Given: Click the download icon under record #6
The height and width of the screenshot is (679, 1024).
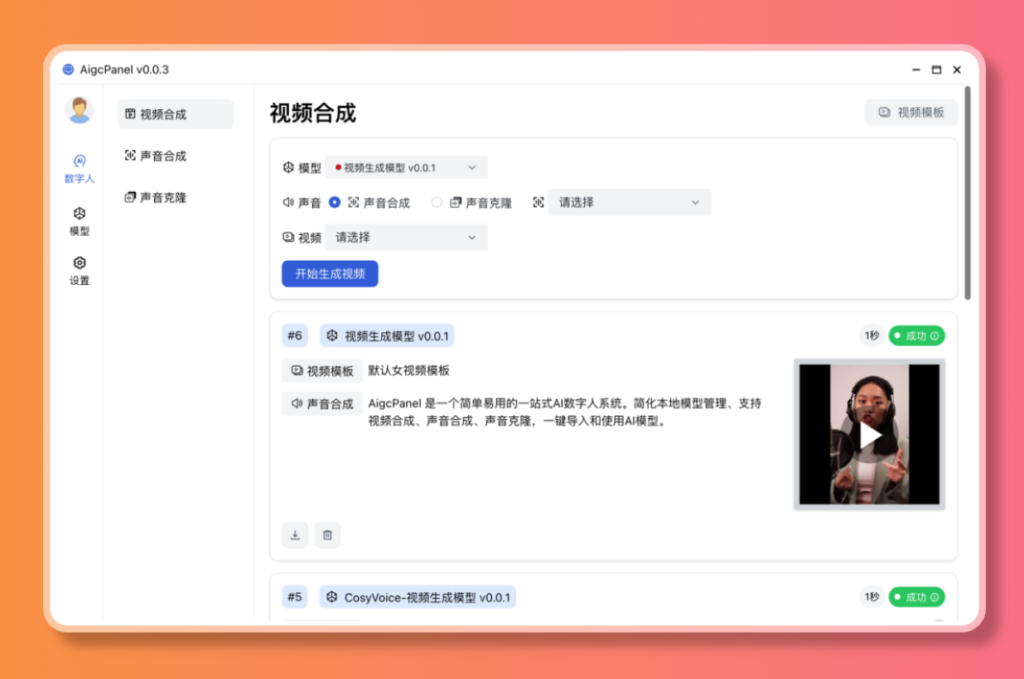Looking at the screenshot, I should click(x=294, y=535).
